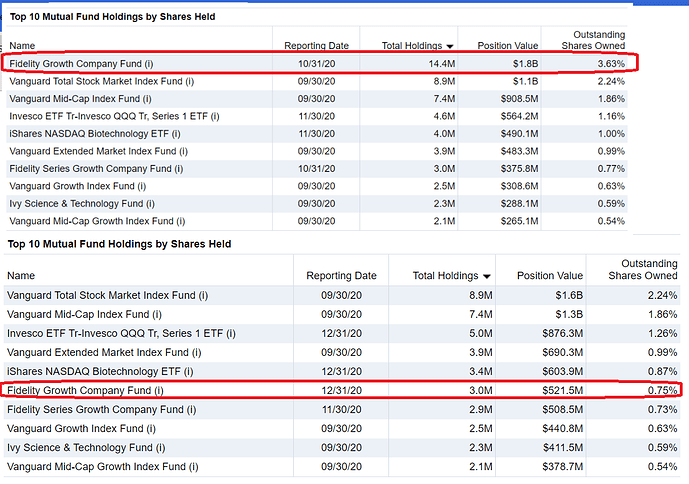The image size is (689, 484).
Task: Select the 1.26% outstanding shares cell
Action: click(x=662, y=334)
